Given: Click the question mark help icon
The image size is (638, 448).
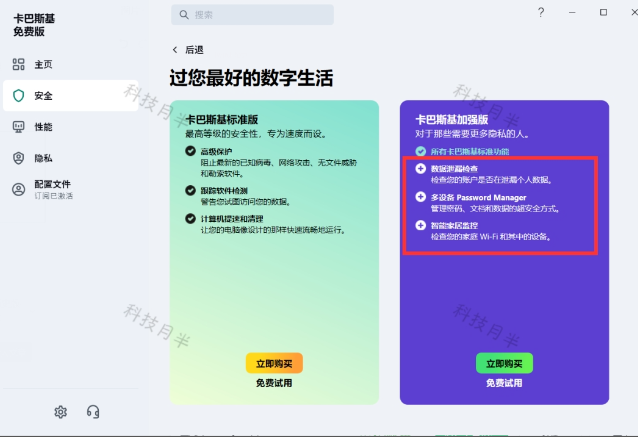Looking at the screenshot, I should coord(541,12).
